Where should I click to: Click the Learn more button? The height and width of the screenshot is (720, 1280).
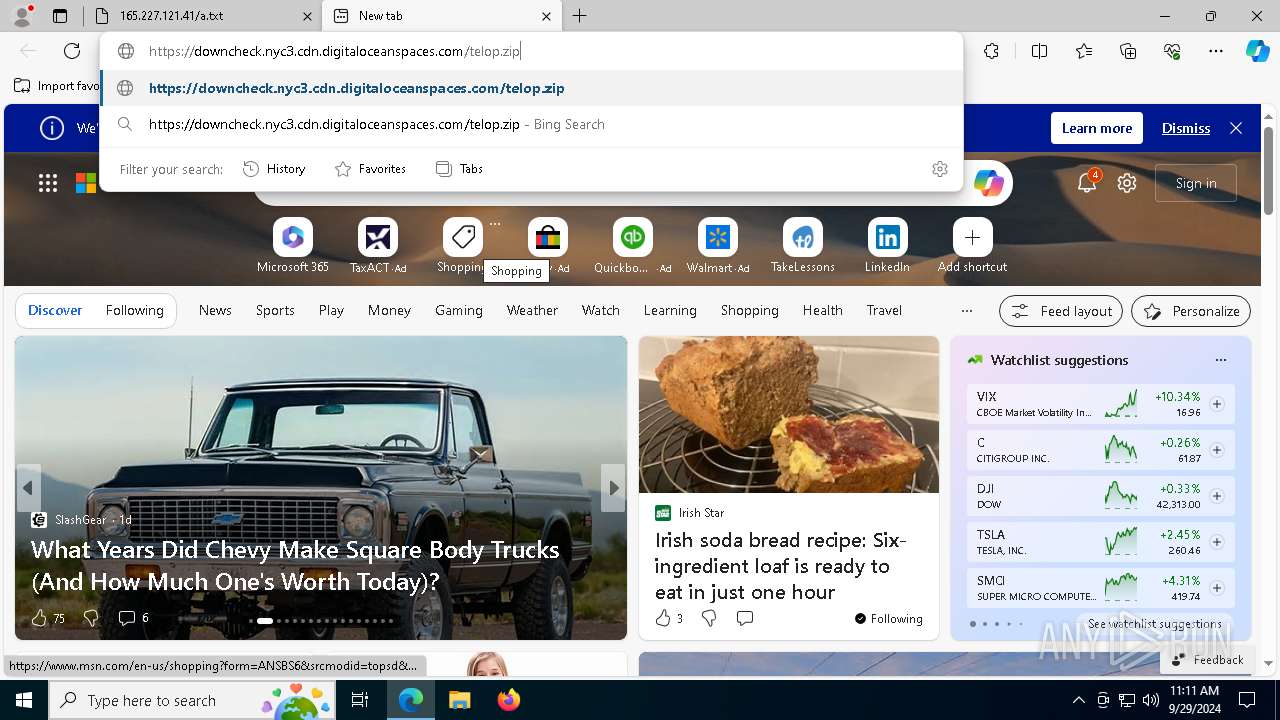[1096, 128]
